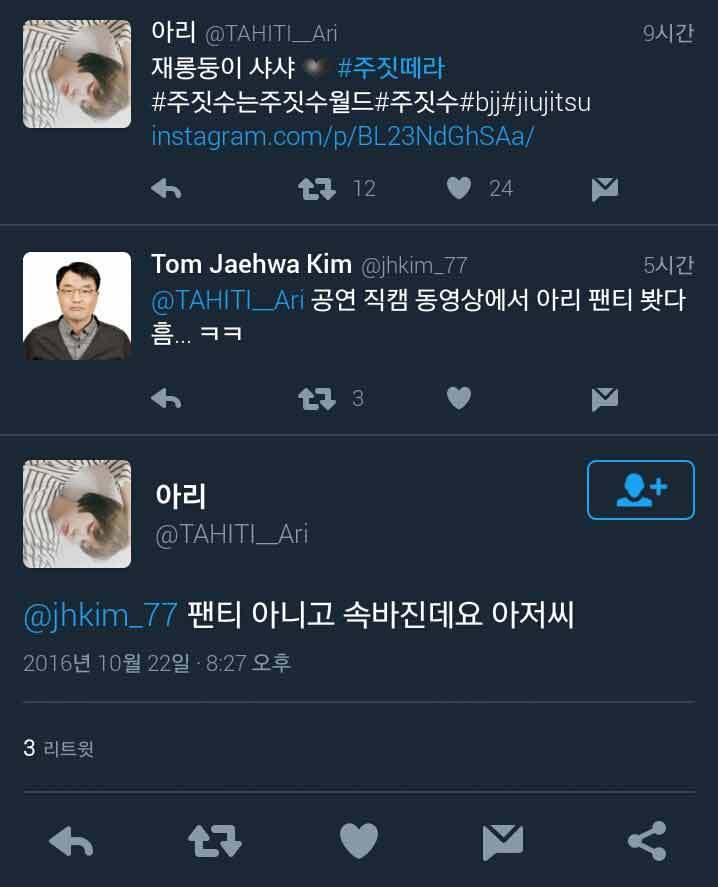
Task: Click the retweet icon showing 12 retweets
Action: (x=317, y=187)
